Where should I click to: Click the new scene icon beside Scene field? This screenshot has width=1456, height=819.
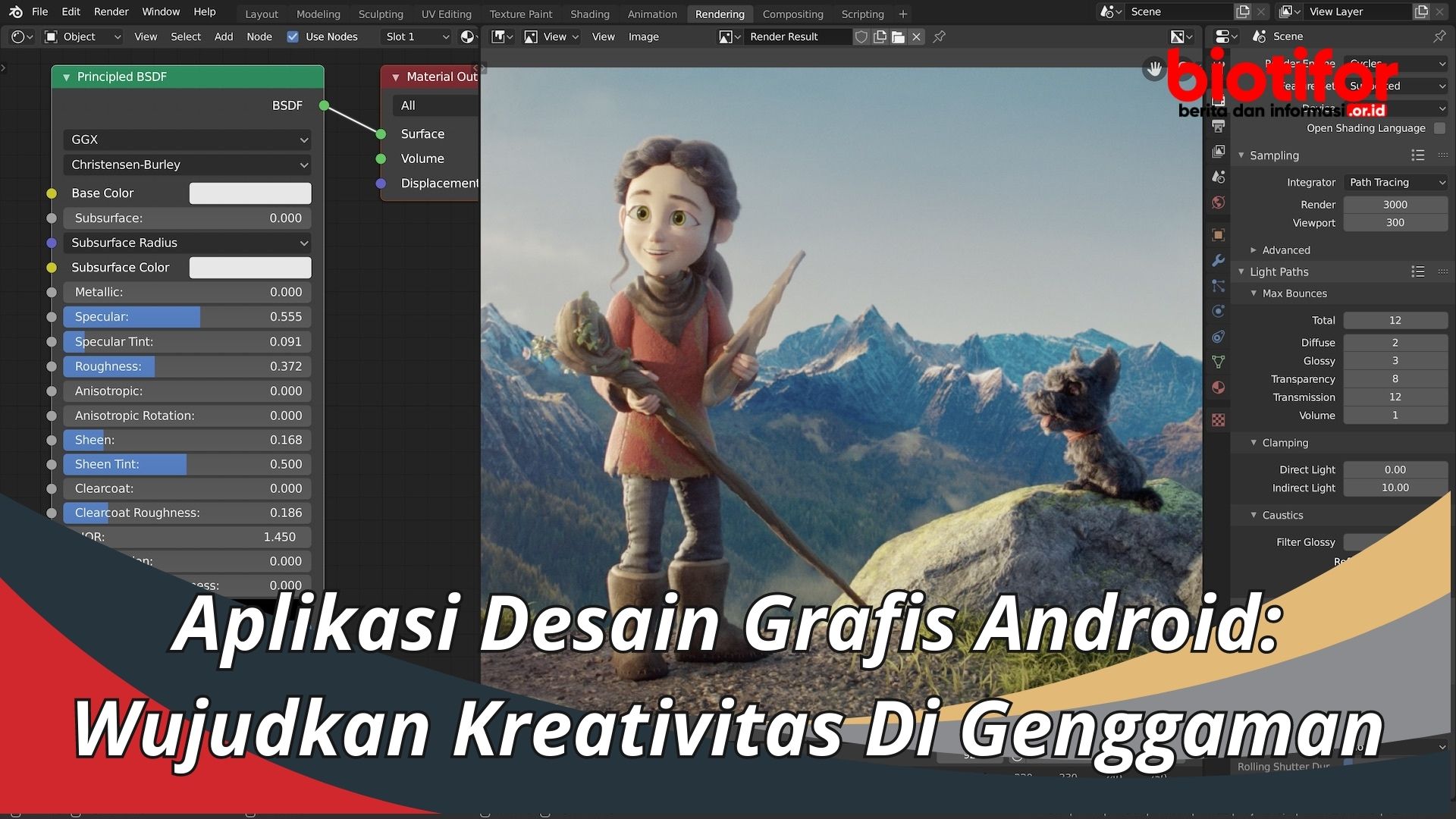point(1242,11)
